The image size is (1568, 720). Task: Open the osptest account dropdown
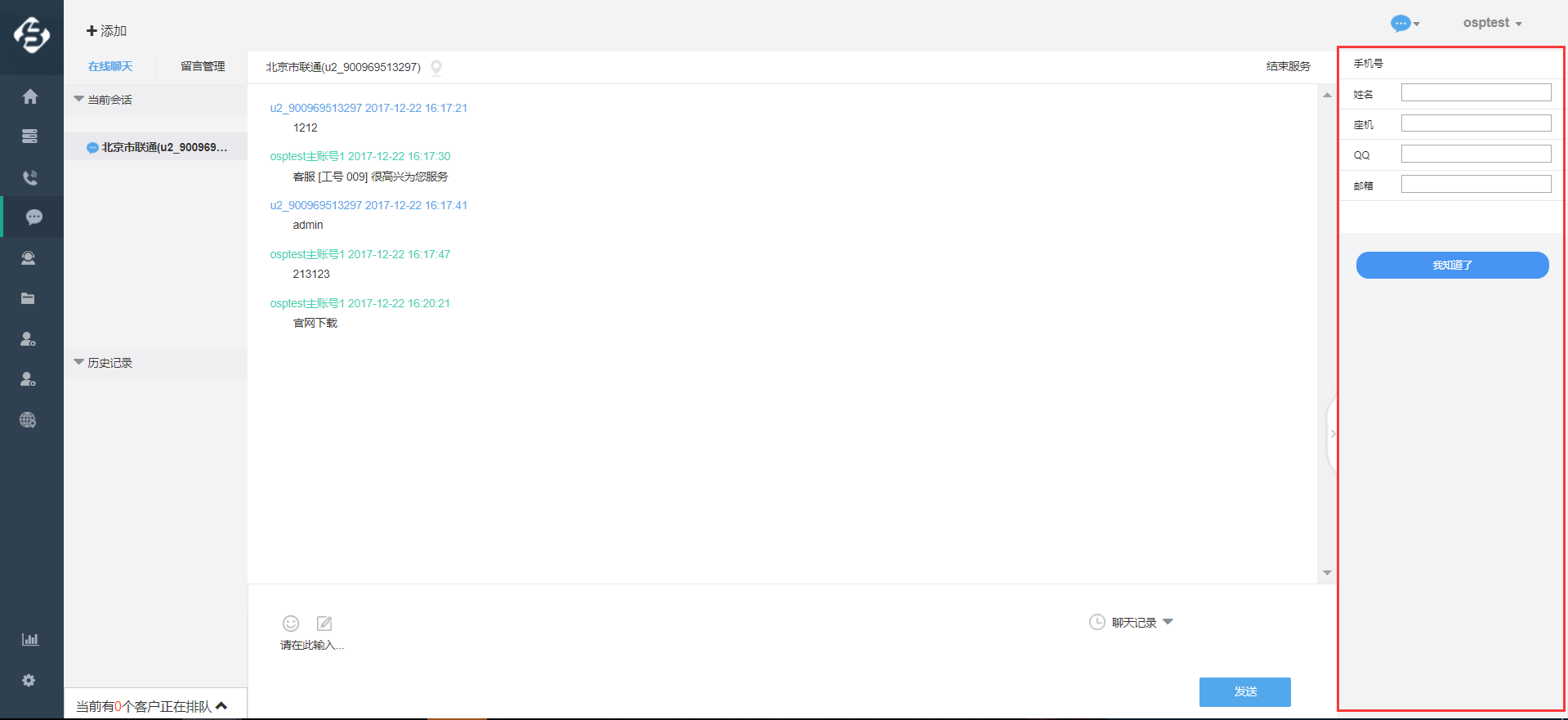click(x=1492, y=23)
